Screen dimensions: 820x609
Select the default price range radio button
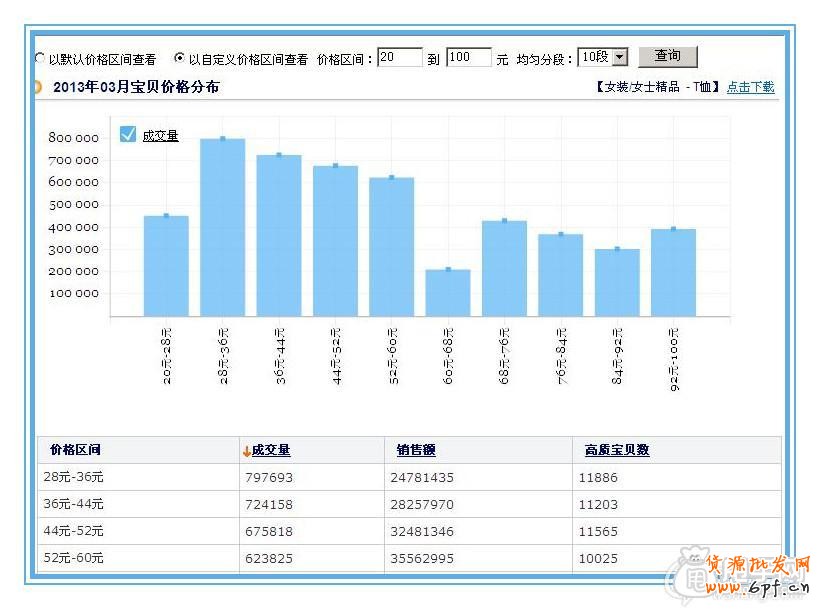coord(39,59)
